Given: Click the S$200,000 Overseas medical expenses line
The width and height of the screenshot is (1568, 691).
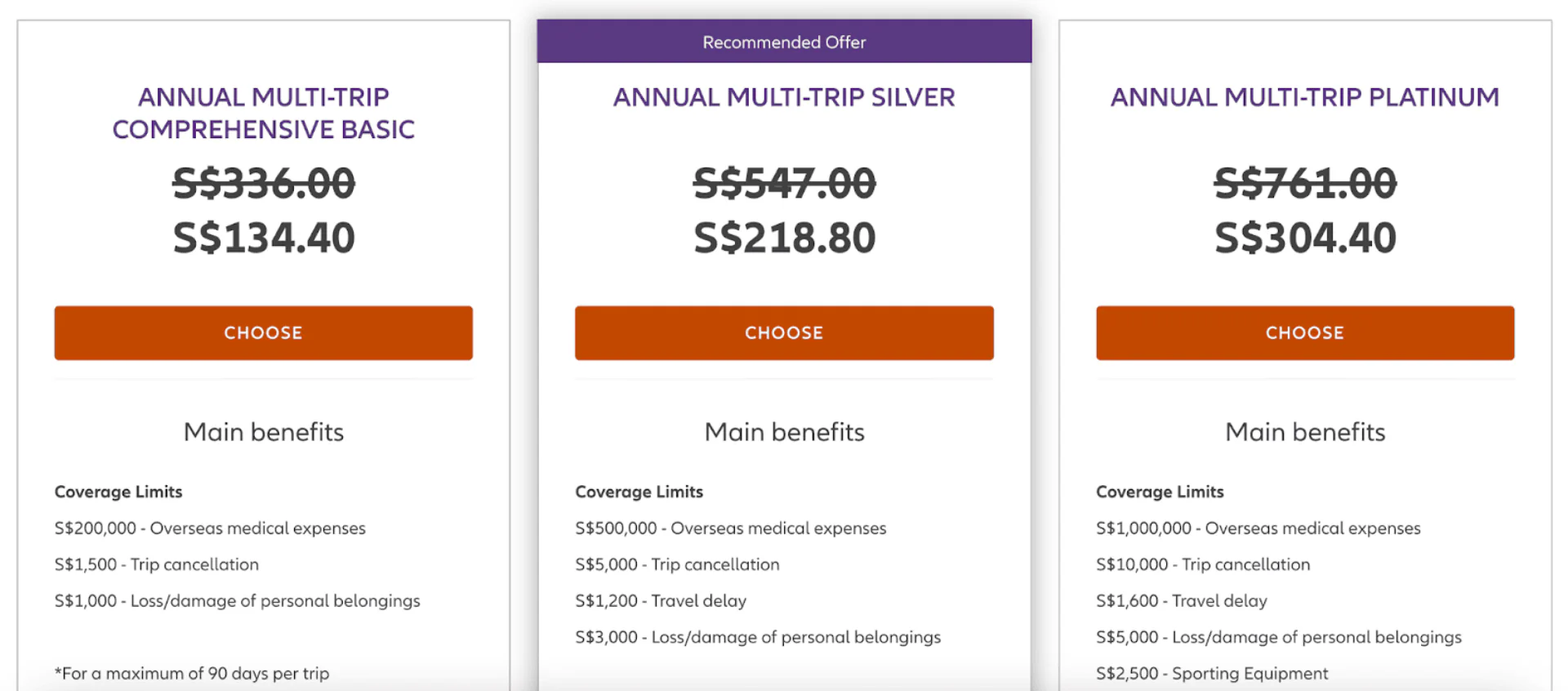Looking at the screenshot, I should click(210, 528).
